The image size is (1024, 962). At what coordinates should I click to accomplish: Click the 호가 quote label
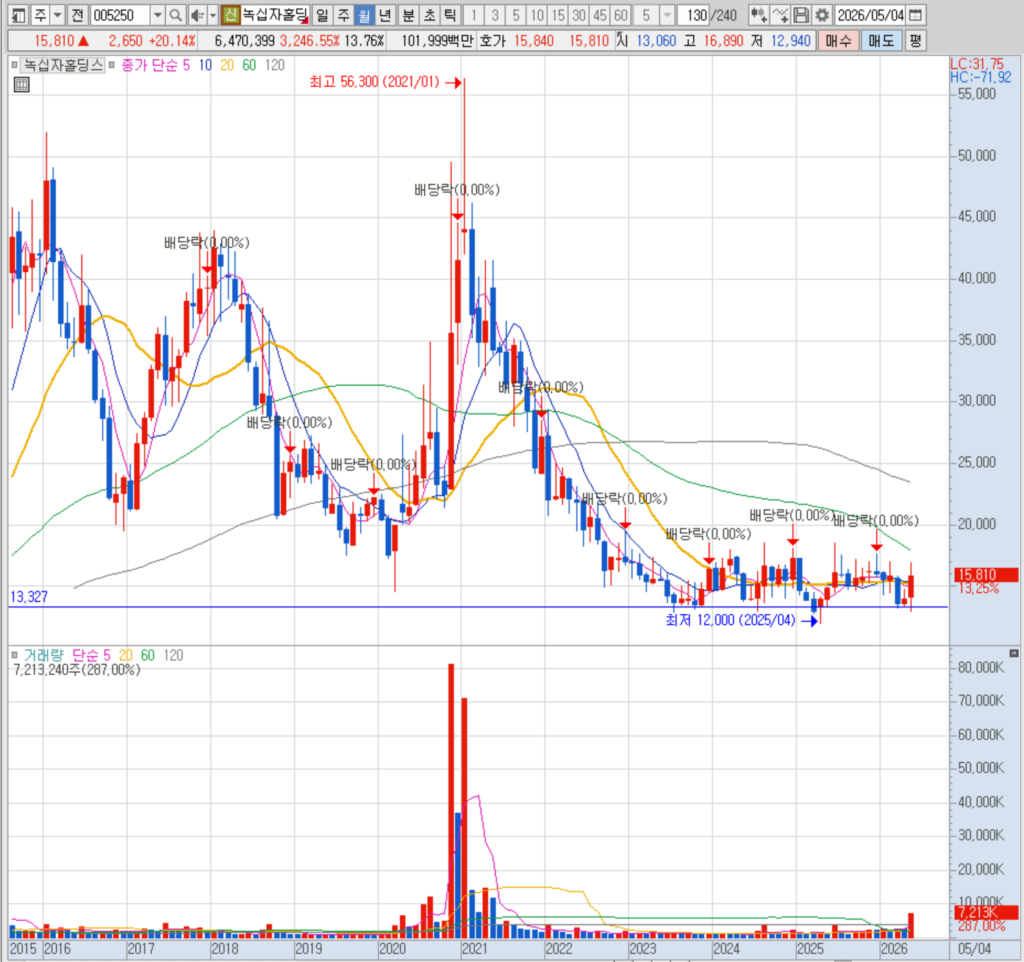[x=492, y=41]
